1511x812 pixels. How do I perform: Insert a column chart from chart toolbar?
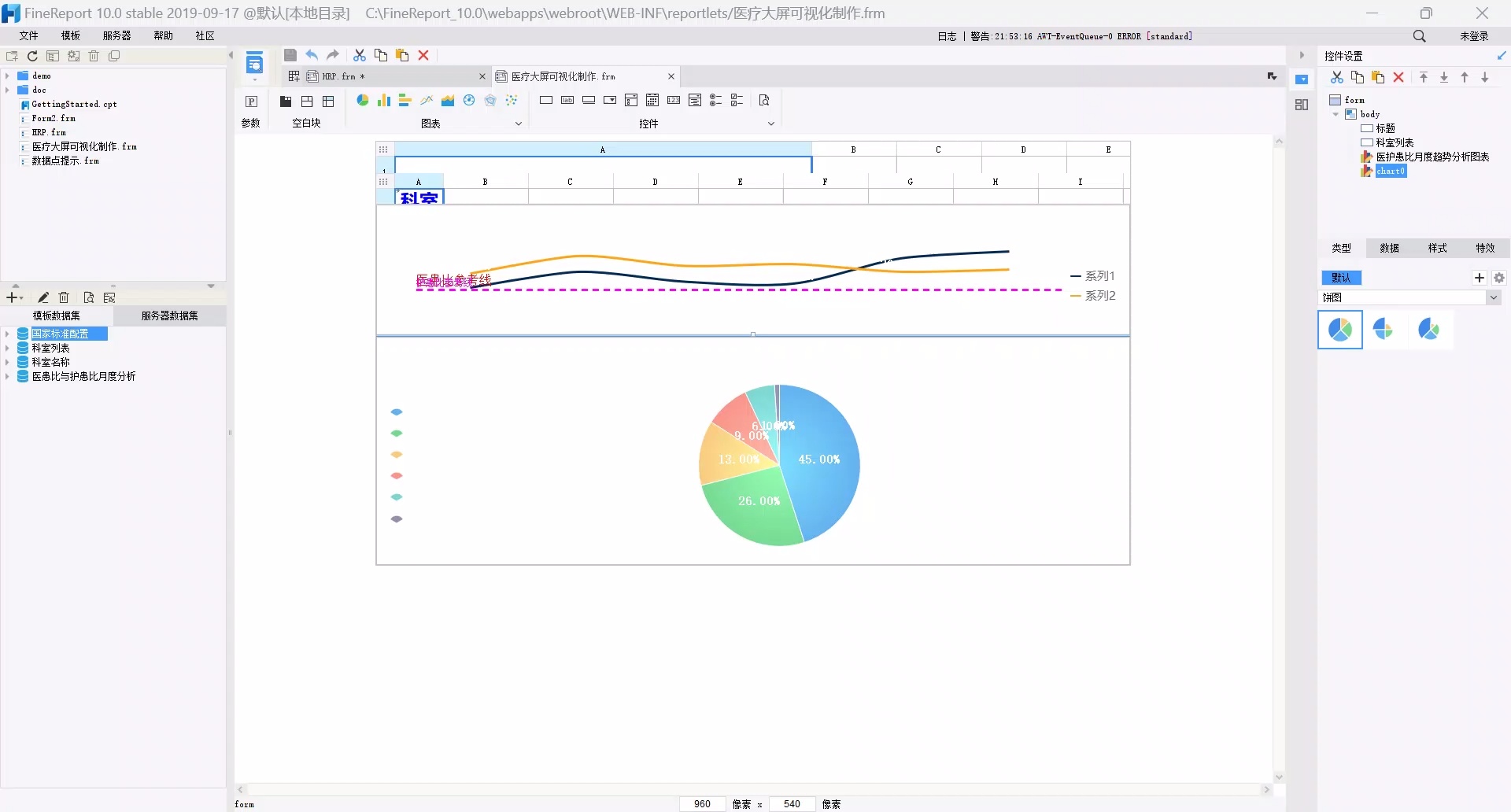point(383,101)
